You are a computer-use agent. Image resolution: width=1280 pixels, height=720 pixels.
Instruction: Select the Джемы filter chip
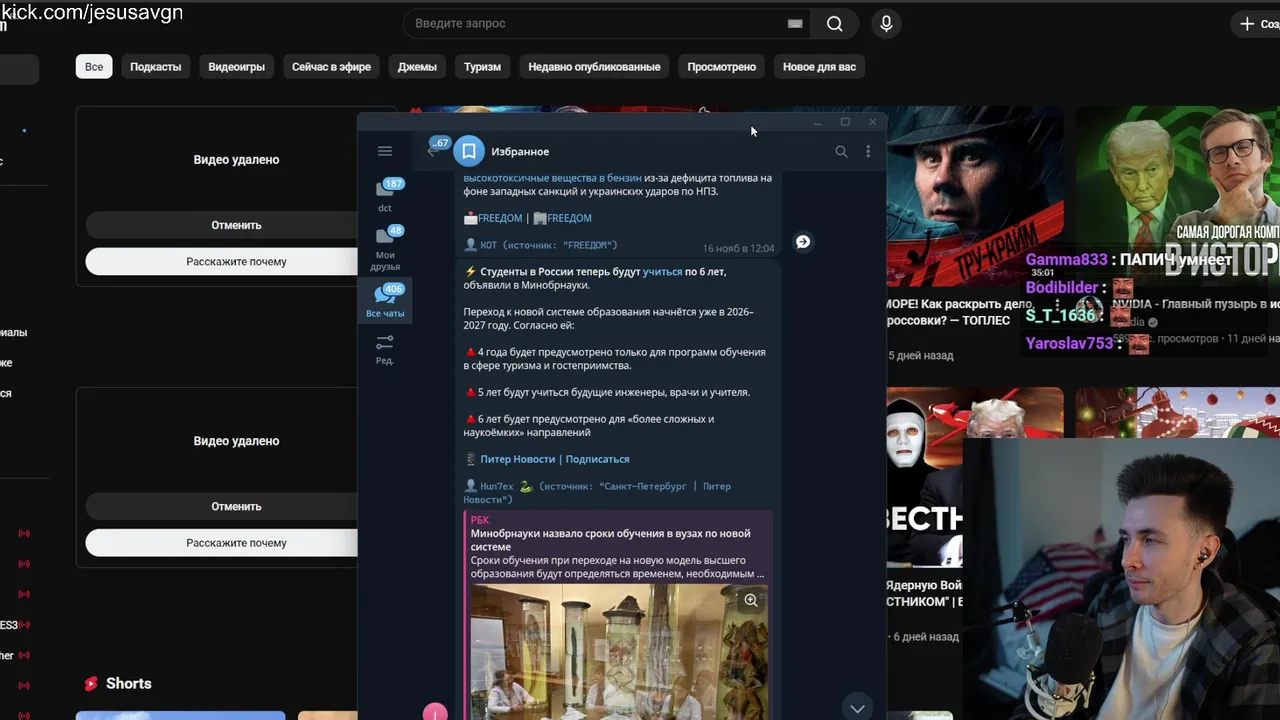coord(417,67)
